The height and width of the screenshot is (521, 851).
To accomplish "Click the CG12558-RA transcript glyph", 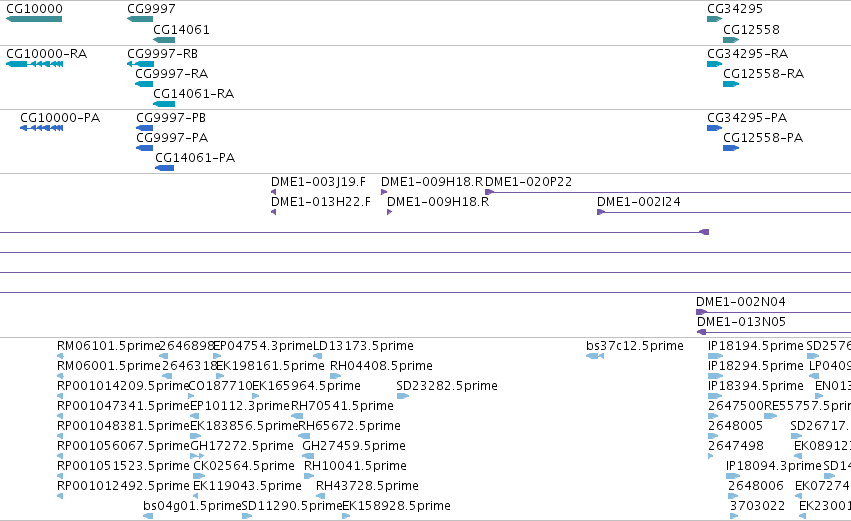I will [x=731, y=84].
